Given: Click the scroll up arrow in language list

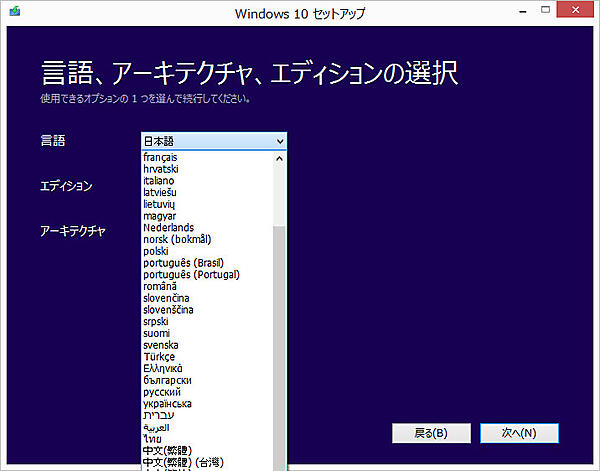Looking at the screenshot, I should (279, 158).
